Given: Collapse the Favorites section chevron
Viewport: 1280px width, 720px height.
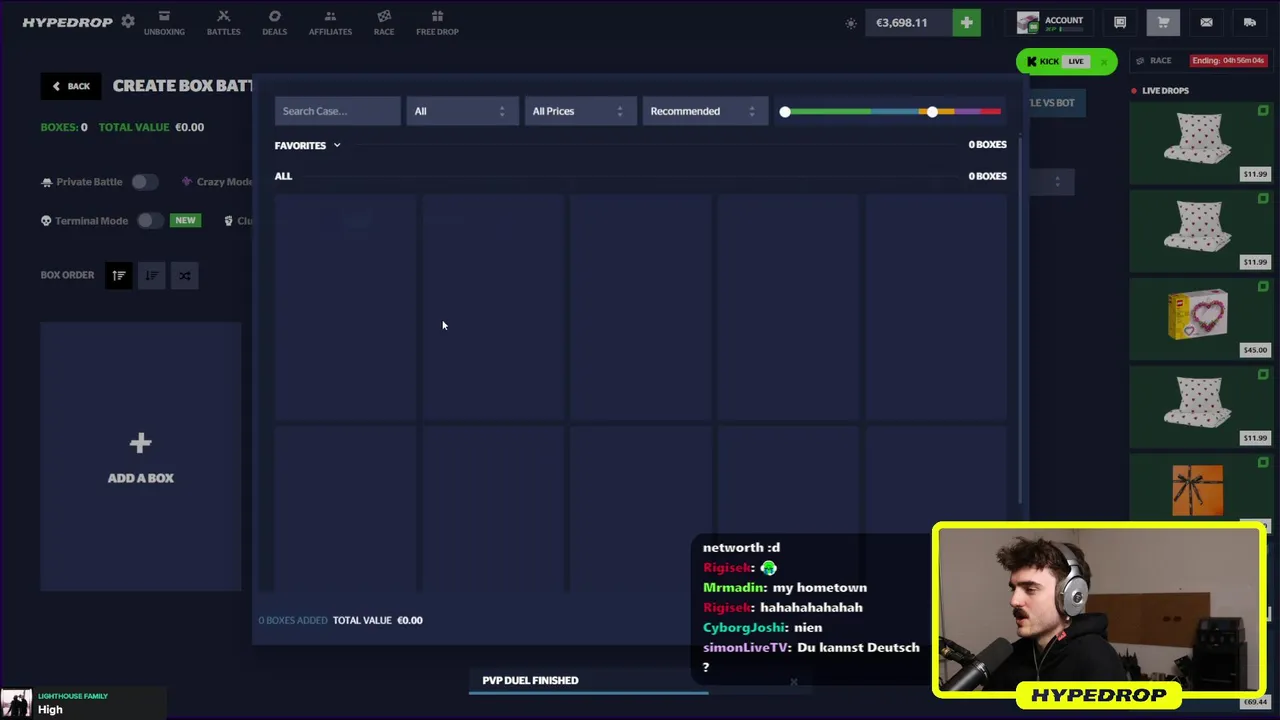Looking at the screenshot, I should 337,146.
